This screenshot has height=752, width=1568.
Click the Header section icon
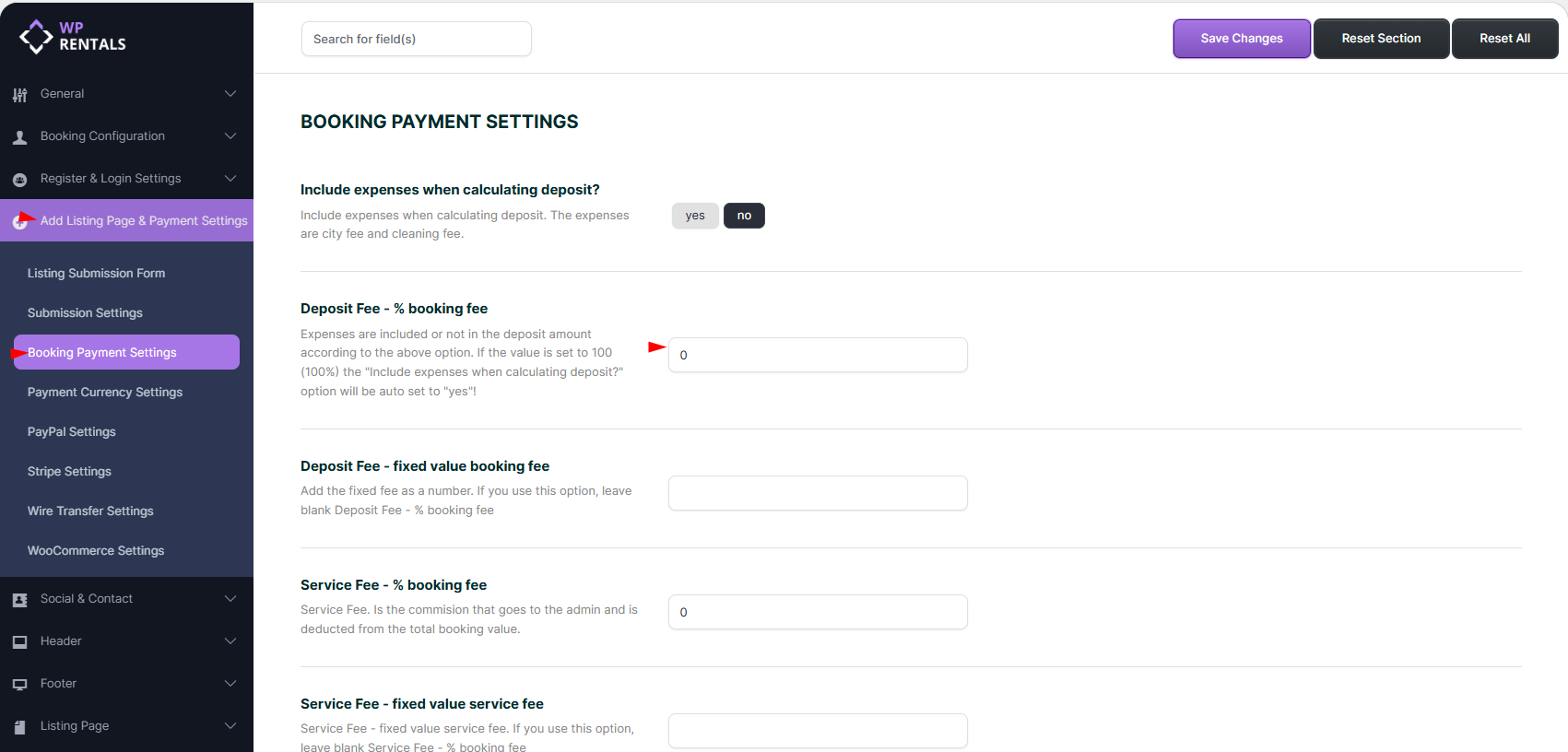click(19, 642)
